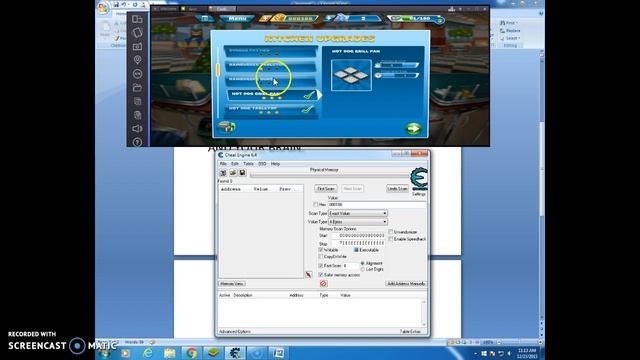Viewport: 640px width, 360px height.
Task: Click the rotate screen icon in BlueStacks sidebar
Action: (x=138, y=33)
